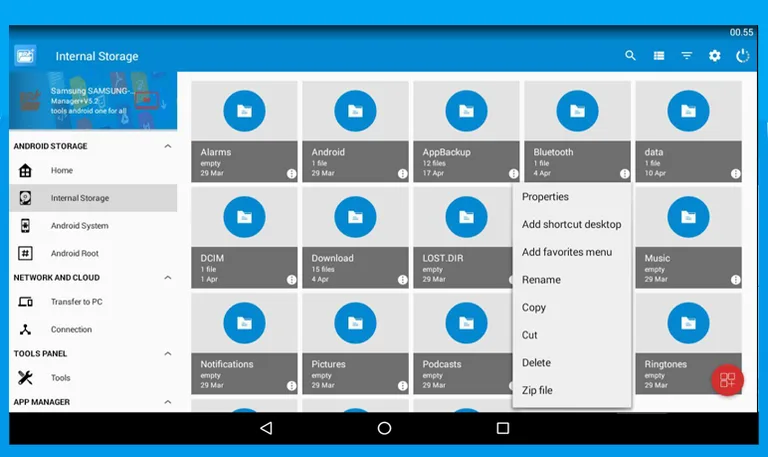Collapse the Tools Panel section

tap(168, 353)
